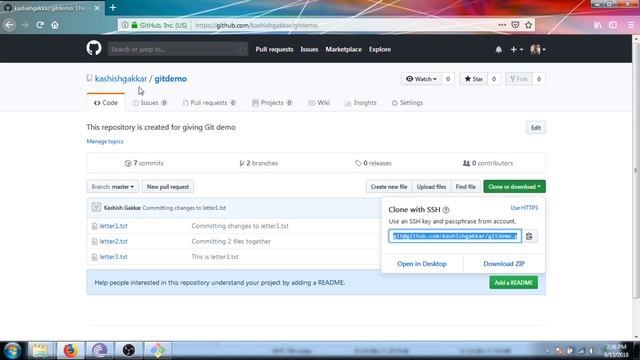
Task: Open the repository Settings tab
Action: pos(407,103)
